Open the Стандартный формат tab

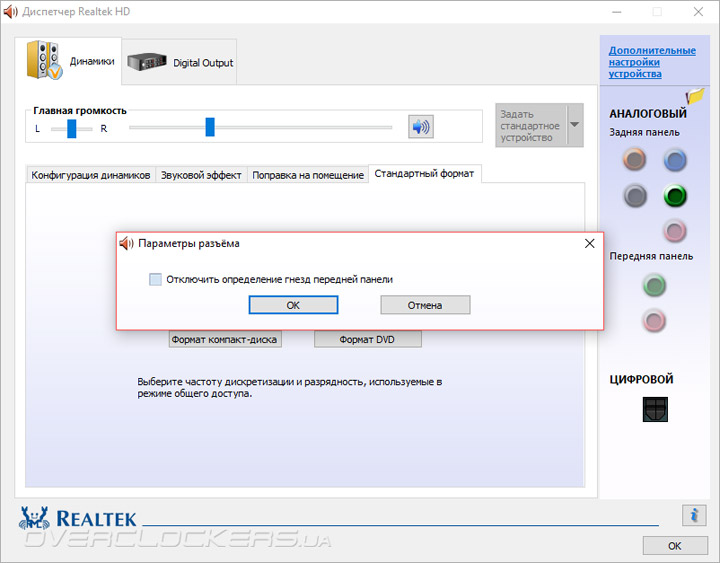424,174
